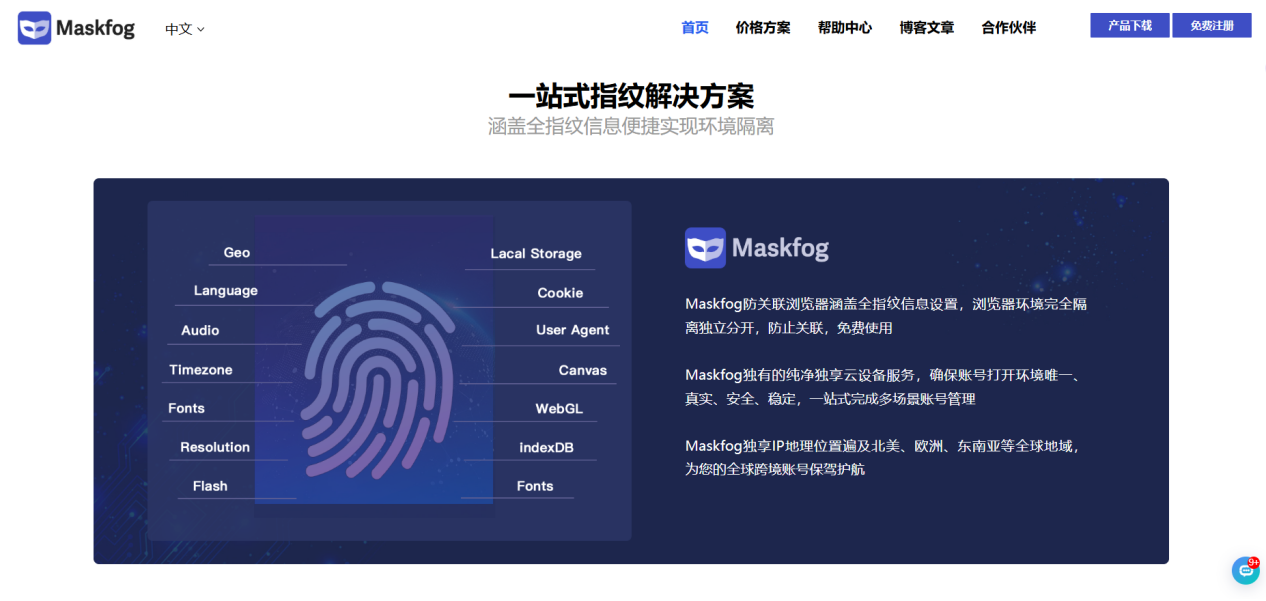The height and width of the screenshot is (601, 1266).
Task: Click the 一站式指纹解决方案 heading
Action: [631, 96]
